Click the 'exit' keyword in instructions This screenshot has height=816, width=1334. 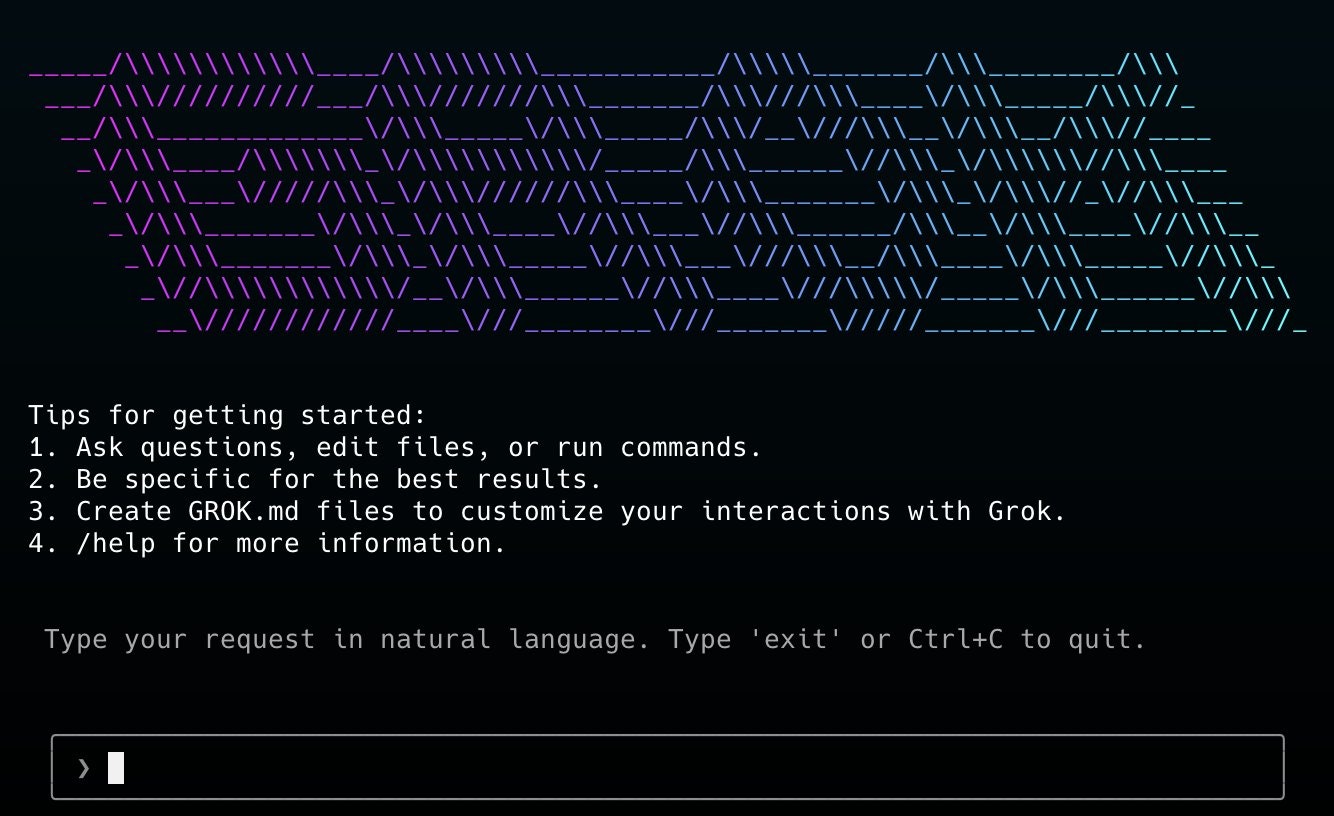tap(797, 639)
